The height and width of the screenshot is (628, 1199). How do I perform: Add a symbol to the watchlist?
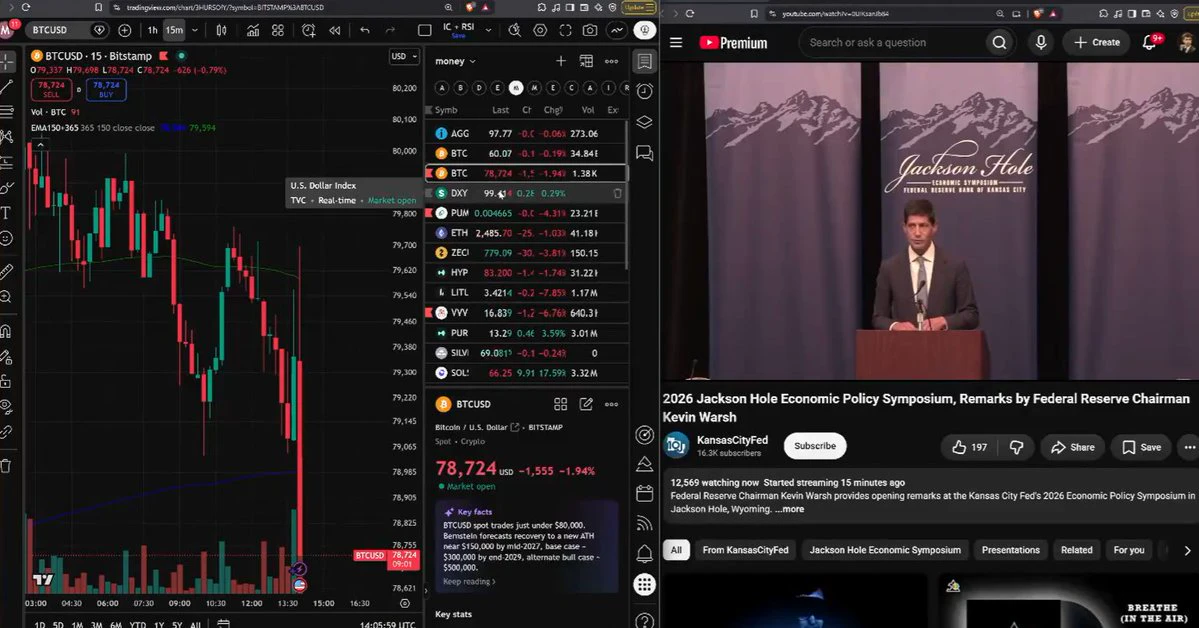point(561,61)
